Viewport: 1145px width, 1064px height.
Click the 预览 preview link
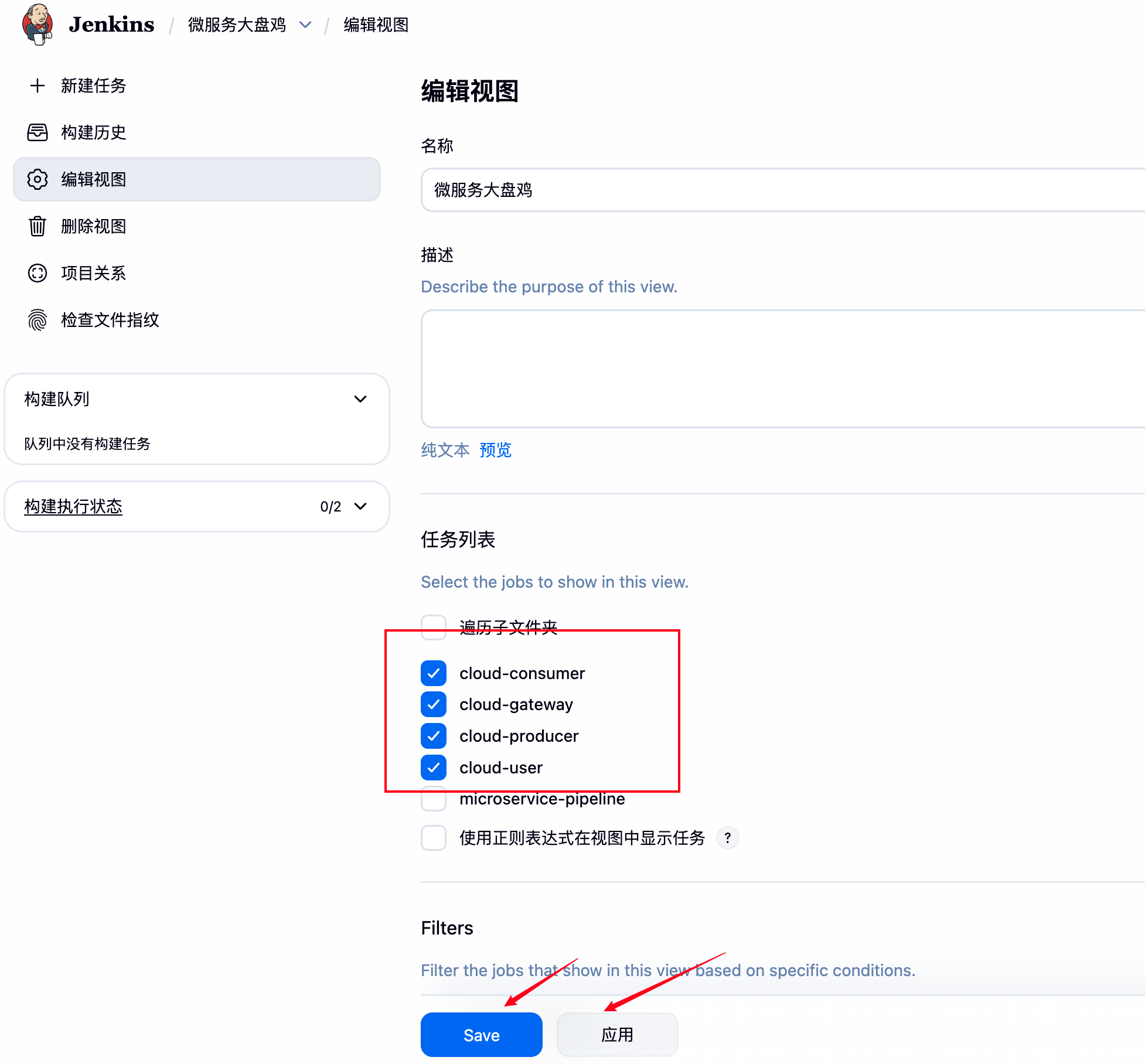[495, 450]
